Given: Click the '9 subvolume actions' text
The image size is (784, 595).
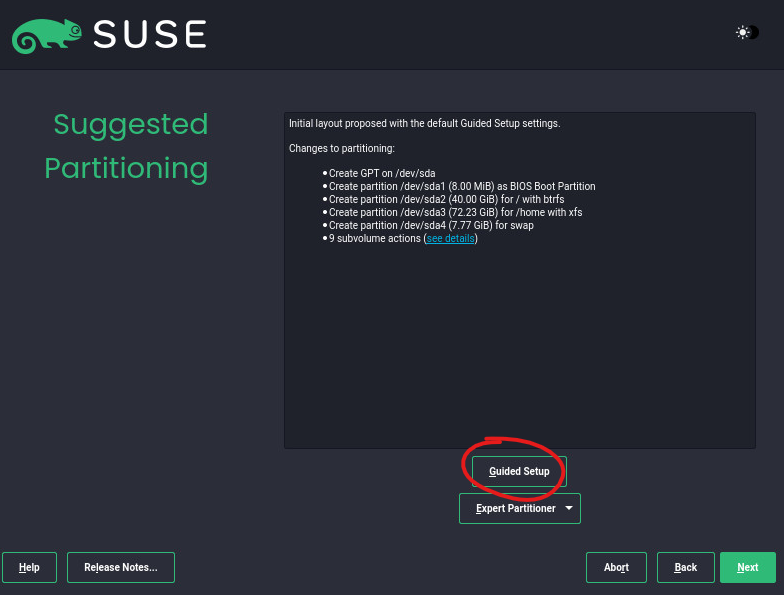Looking at the screenshot, I should pos(374,238).
